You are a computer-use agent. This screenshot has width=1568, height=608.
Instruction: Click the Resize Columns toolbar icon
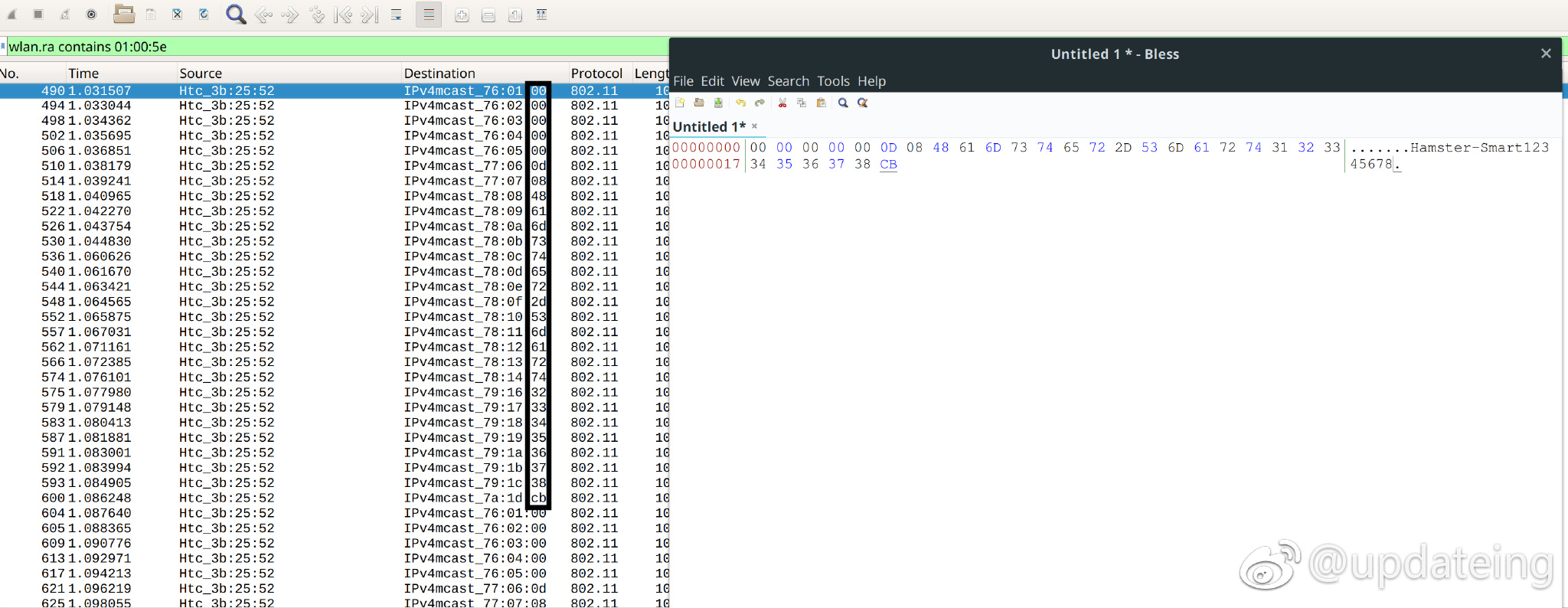(x=541, y=15)
